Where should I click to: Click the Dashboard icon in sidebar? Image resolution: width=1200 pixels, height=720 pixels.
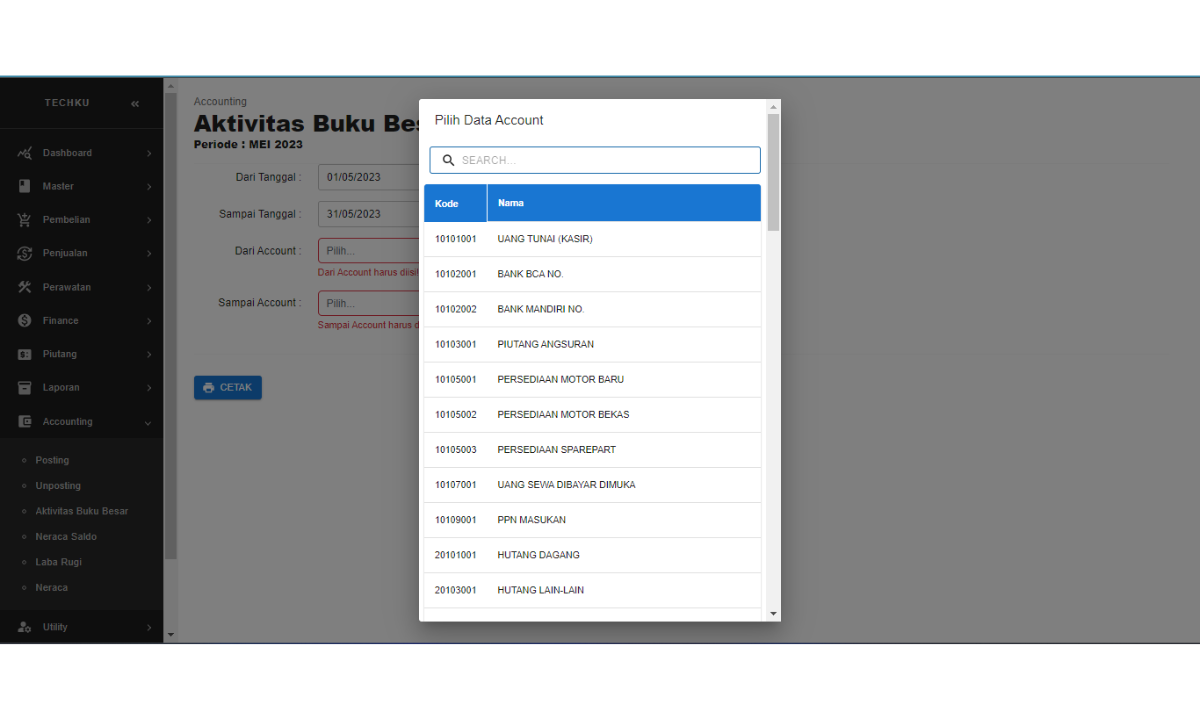[x=25, y=153]
